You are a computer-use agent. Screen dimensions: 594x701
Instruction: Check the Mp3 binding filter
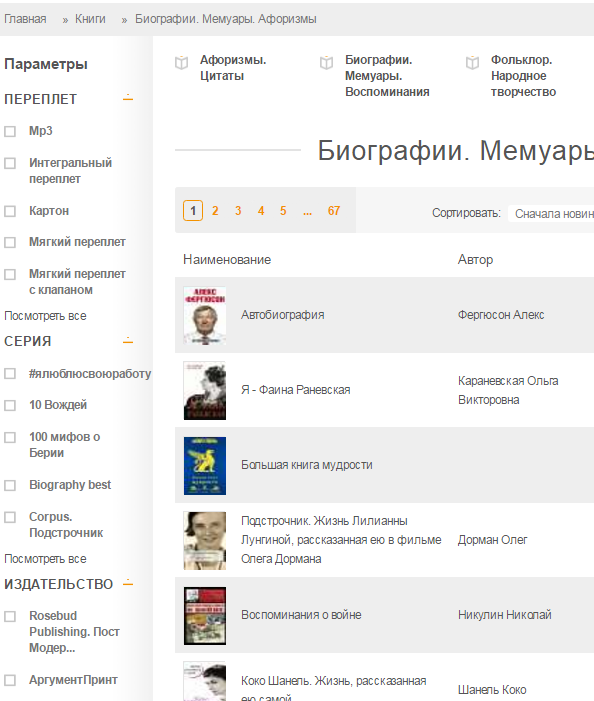tap(10, 131)
